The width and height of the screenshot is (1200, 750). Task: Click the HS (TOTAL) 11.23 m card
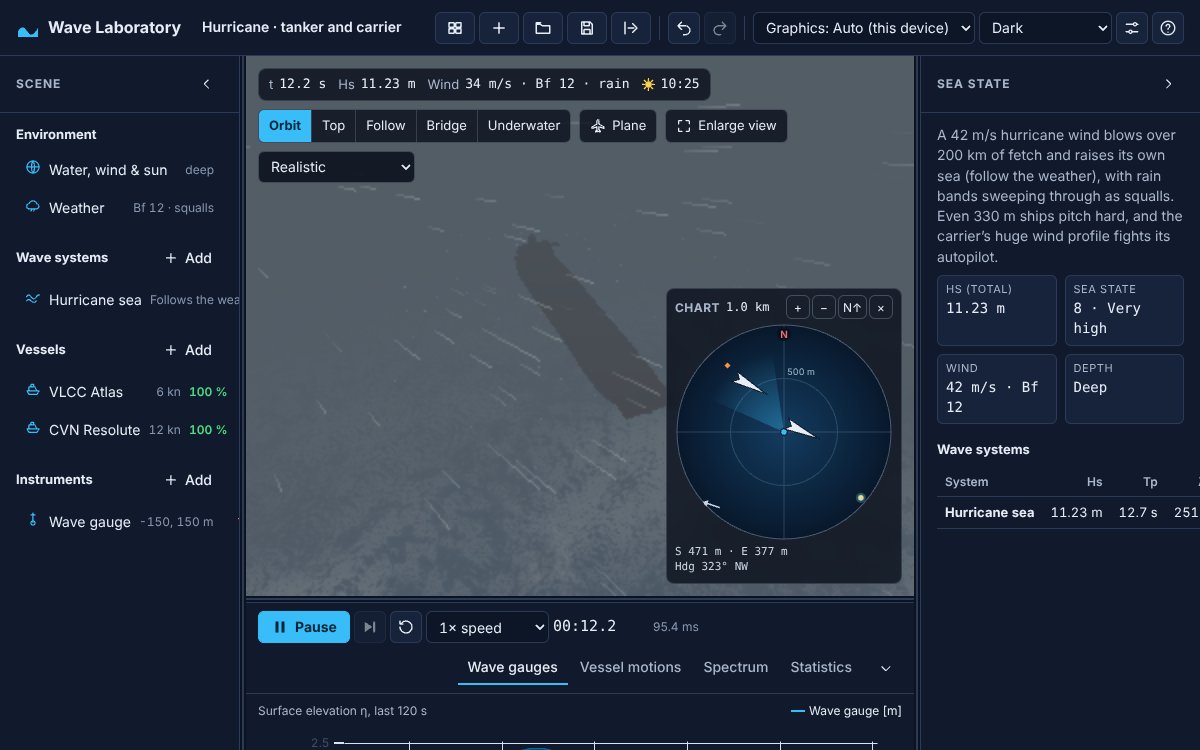point(996,310)
